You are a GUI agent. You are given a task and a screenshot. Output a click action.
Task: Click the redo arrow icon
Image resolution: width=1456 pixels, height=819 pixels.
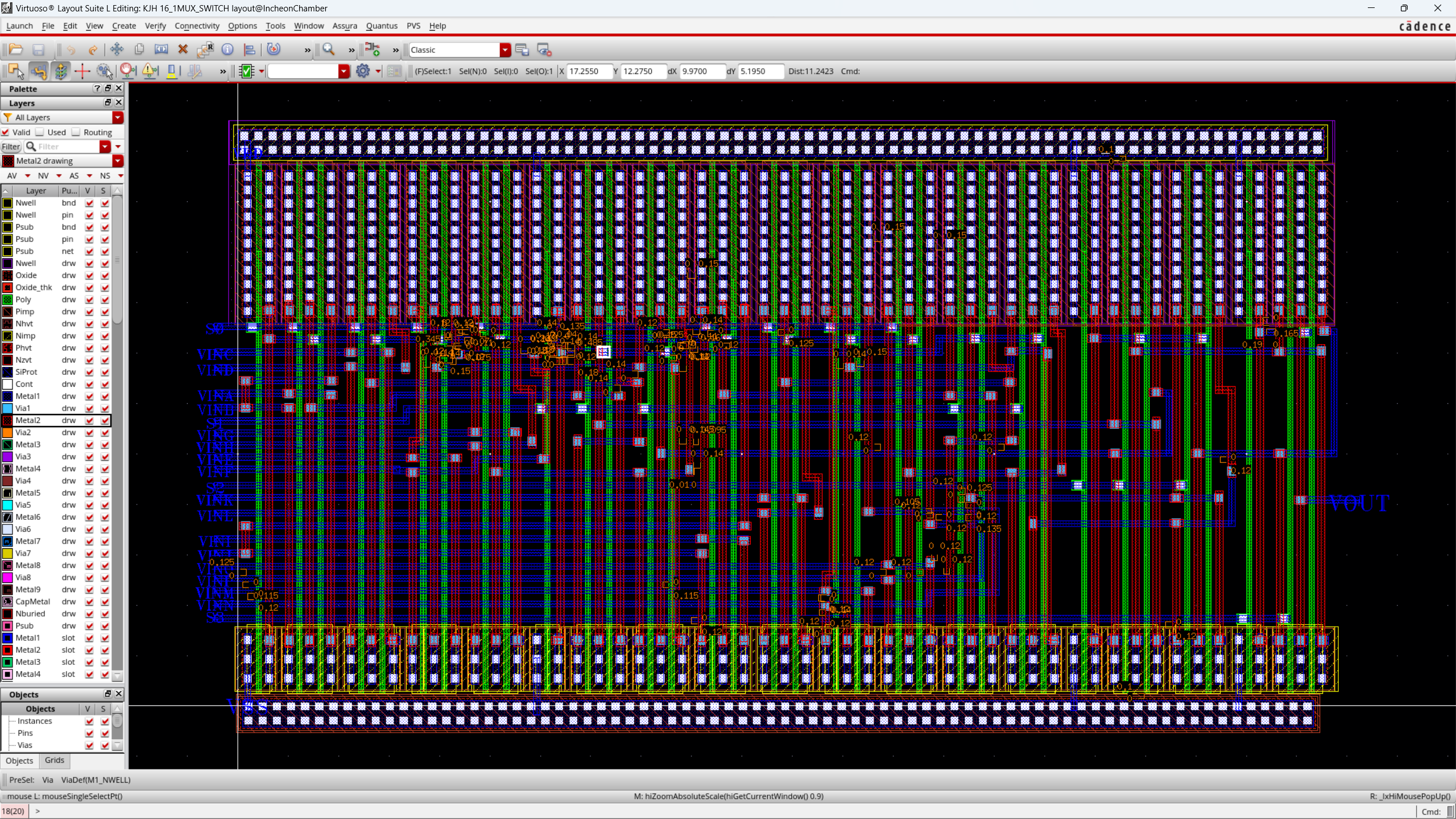tap(93, 50)
